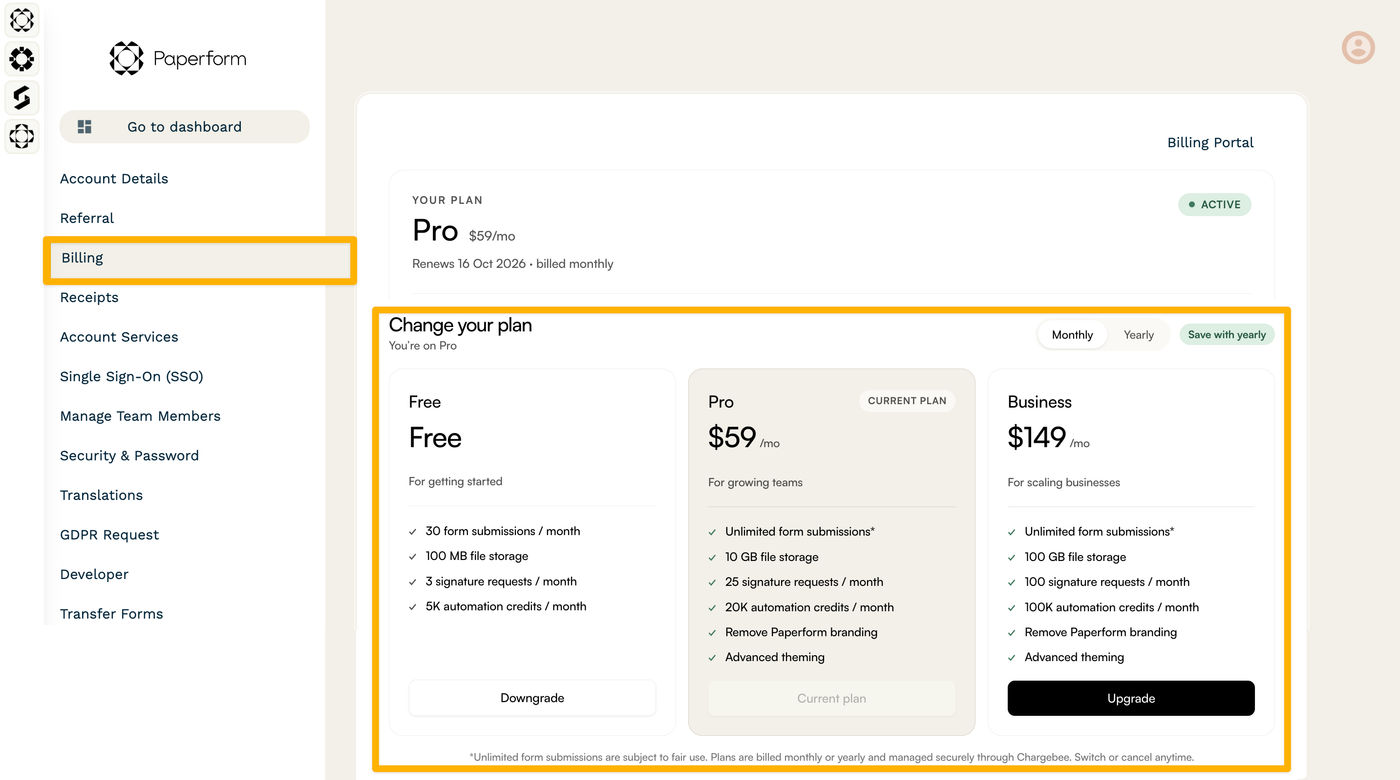Viewport: 1400px width, 780px height.
Task: Click the YOUR PLAN label
Action: coord(447,200)
